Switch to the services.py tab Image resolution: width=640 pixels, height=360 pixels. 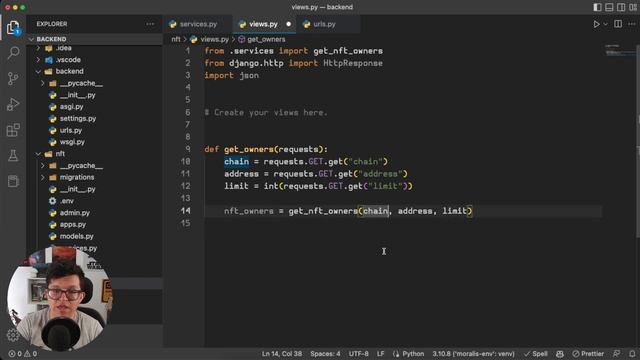198,24
